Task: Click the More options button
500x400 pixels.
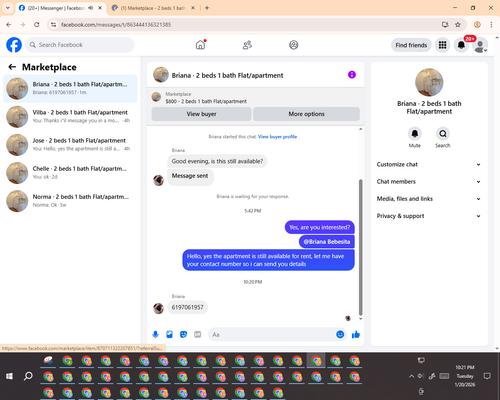Action: (306, 114)
